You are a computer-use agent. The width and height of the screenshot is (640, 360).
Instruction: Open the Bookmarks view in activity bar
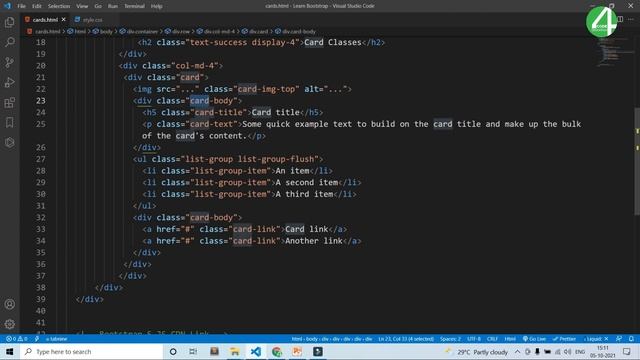coord(9,122)
